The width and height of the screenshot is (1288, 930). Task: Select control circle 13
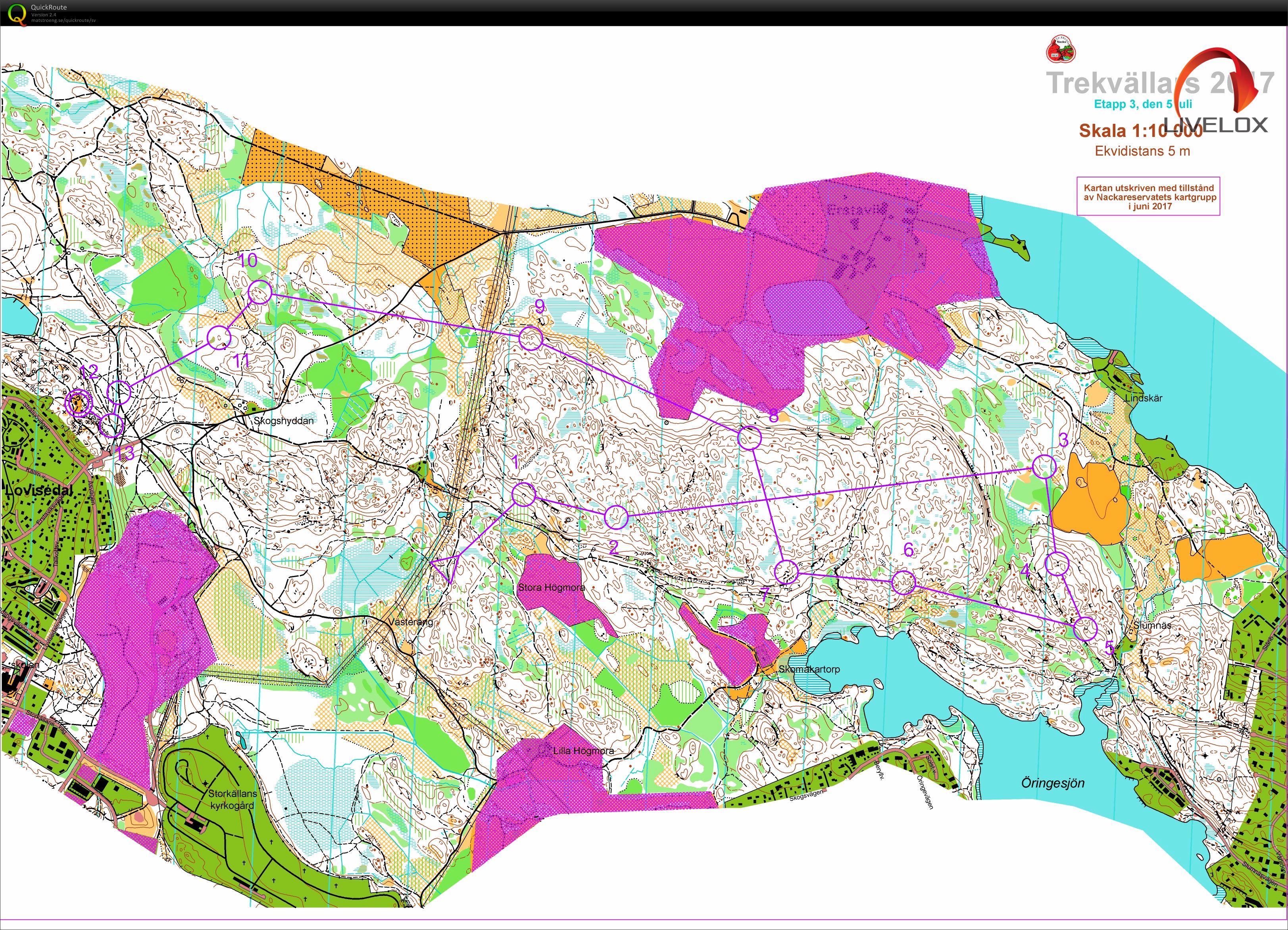(x=111, y=425)
